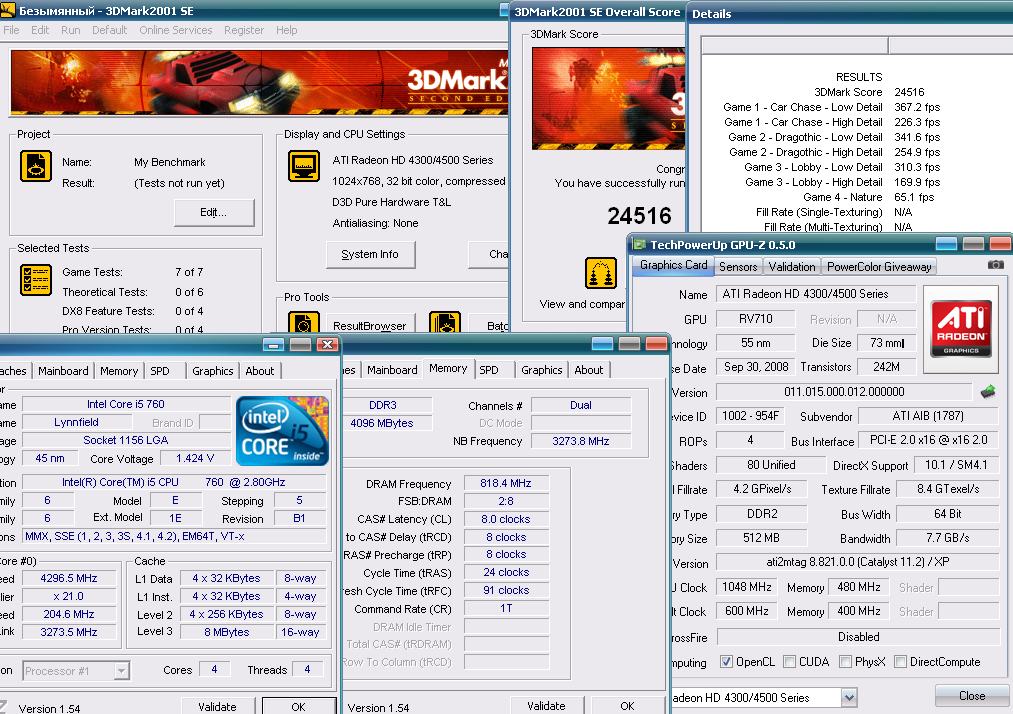Screen dimensions: 1013x714
Task: Toggle the PhysX checkbox in GPU-Z
Action: [845, 662]
